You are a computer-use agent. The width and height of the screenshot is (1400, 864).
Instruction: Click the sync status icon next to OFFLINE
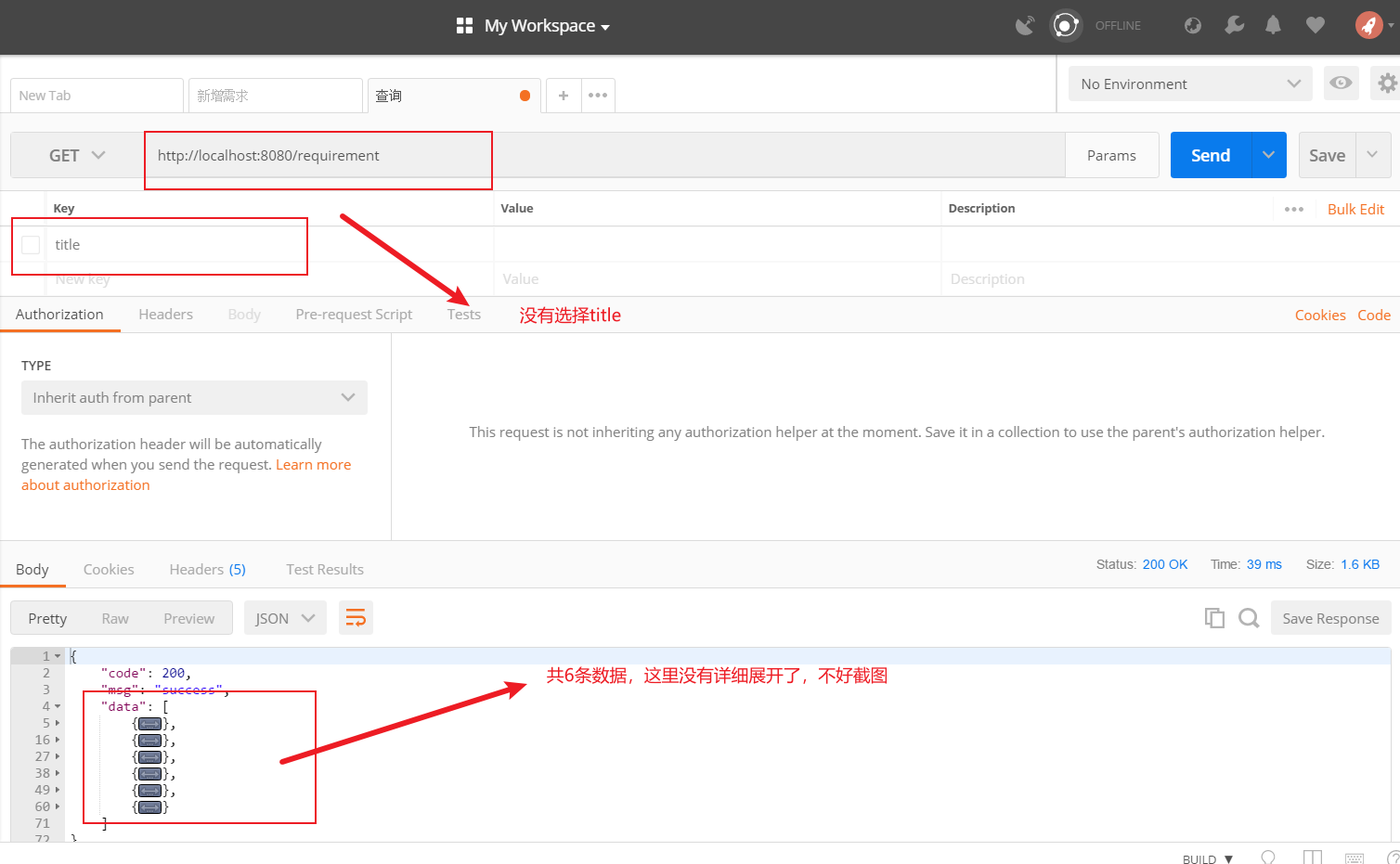pos(1066,25)
